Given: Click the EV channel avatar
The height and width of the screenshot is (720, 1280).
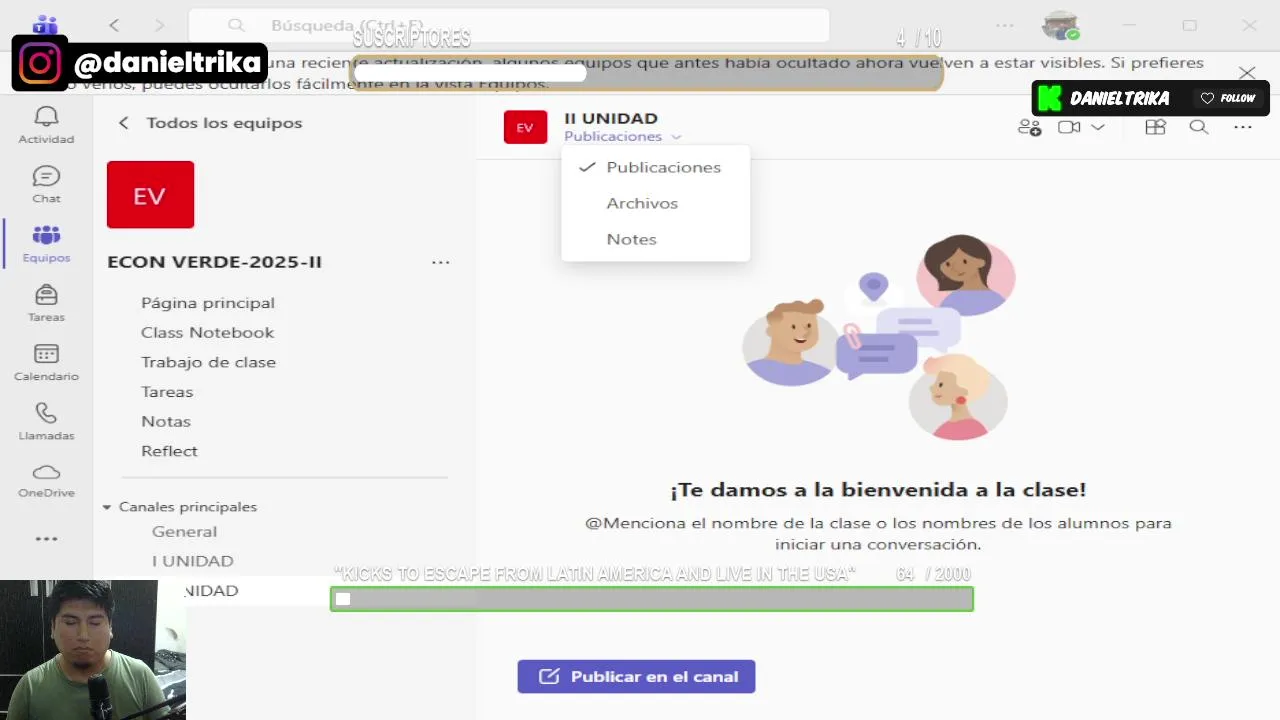Looking at the screenshot, I should point(525,127).
